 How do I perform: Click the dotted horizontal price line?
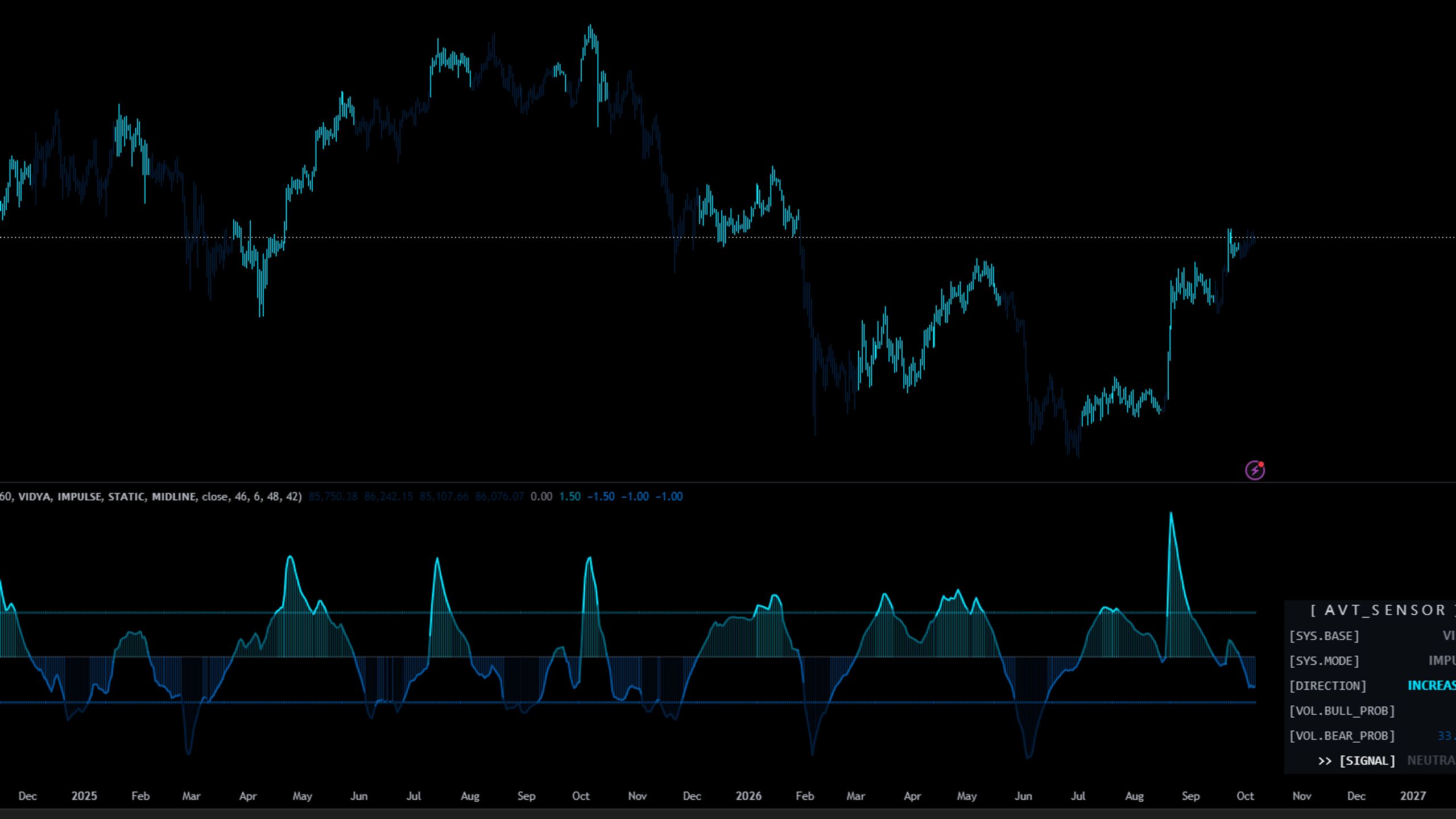point(728,237)
